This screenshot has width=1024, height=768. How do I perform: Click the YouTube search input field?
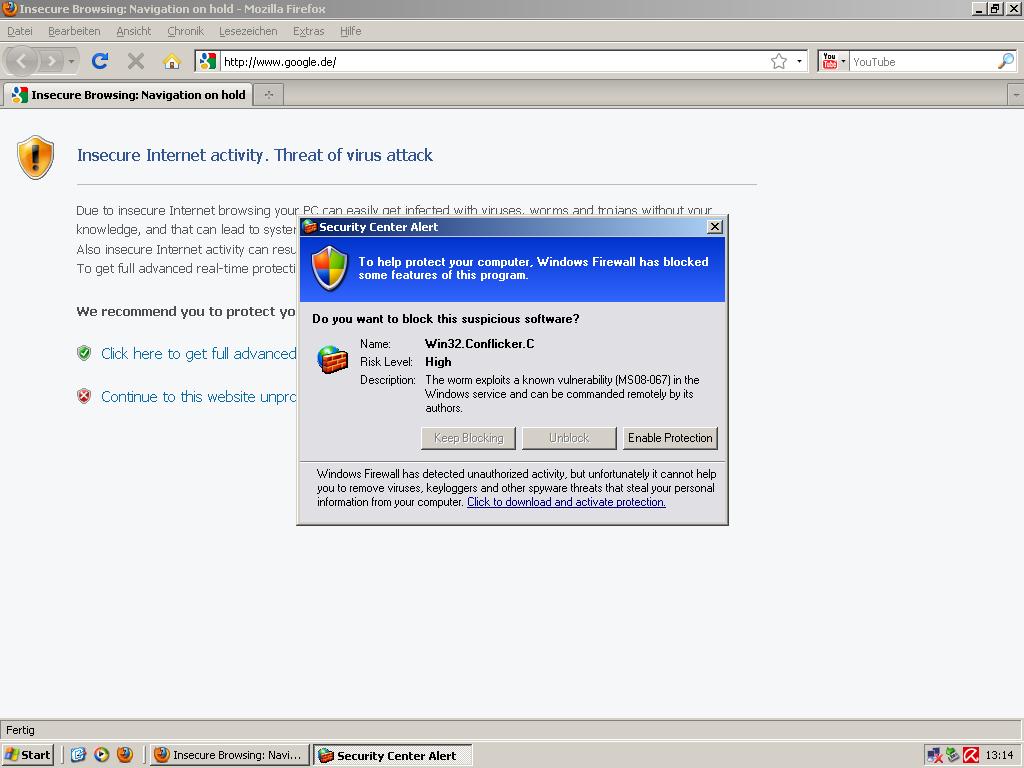coord(922,61)
